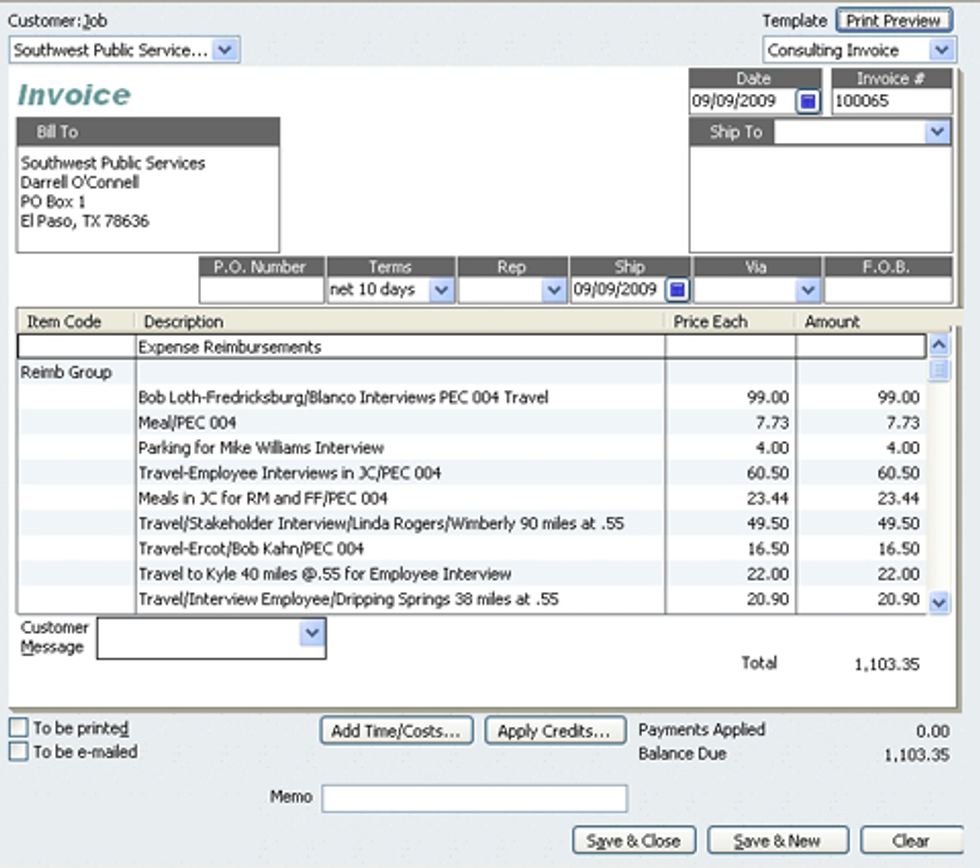Click the Save & New button
The image size is (980, 868).
tap(777, 841)
